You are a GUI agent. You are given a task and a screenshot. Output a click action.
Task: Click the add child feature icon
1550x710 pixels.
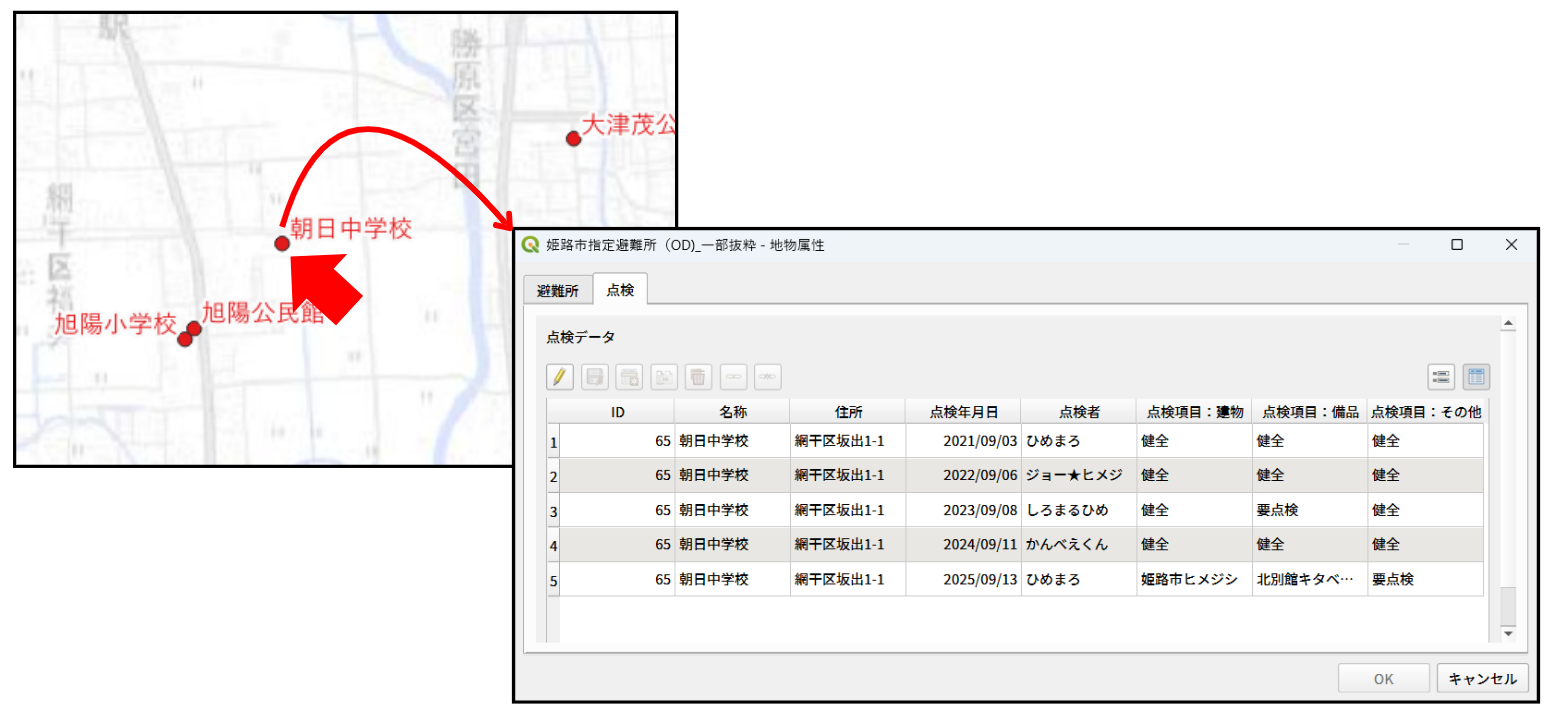click(629, 377)
